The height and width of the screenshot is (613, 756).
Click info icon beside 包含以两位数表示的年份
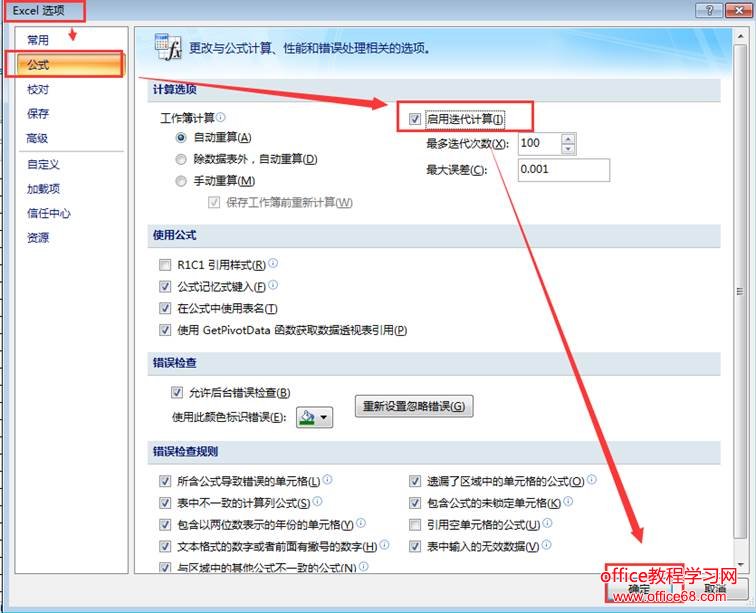point(361,522)
